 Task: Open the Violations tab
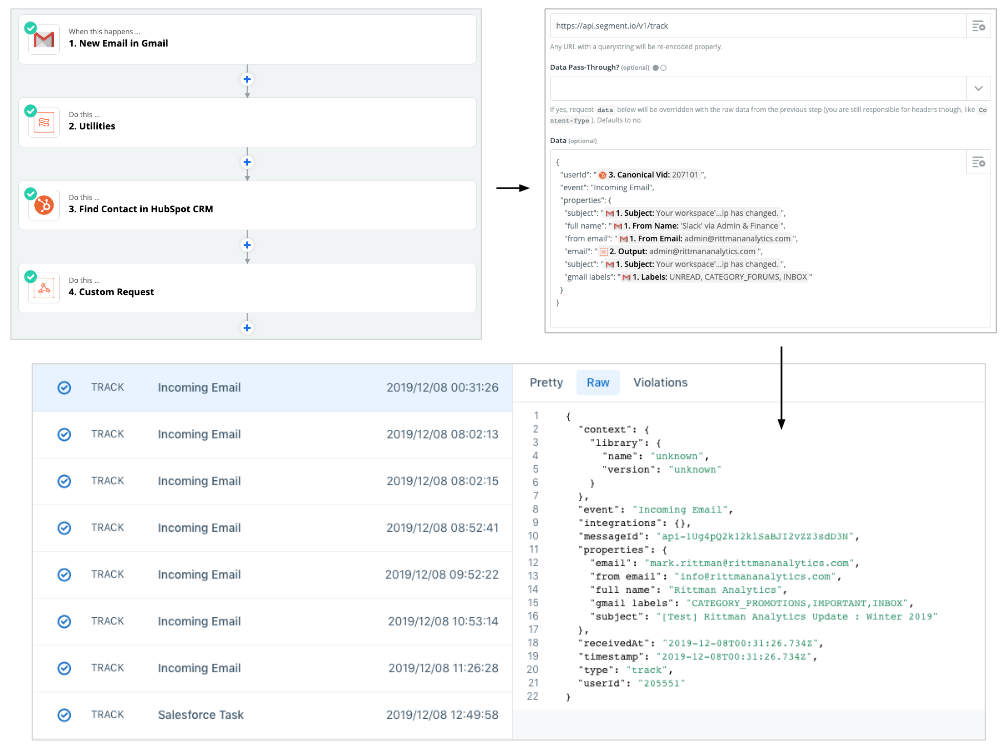click(x=660, y=383)
